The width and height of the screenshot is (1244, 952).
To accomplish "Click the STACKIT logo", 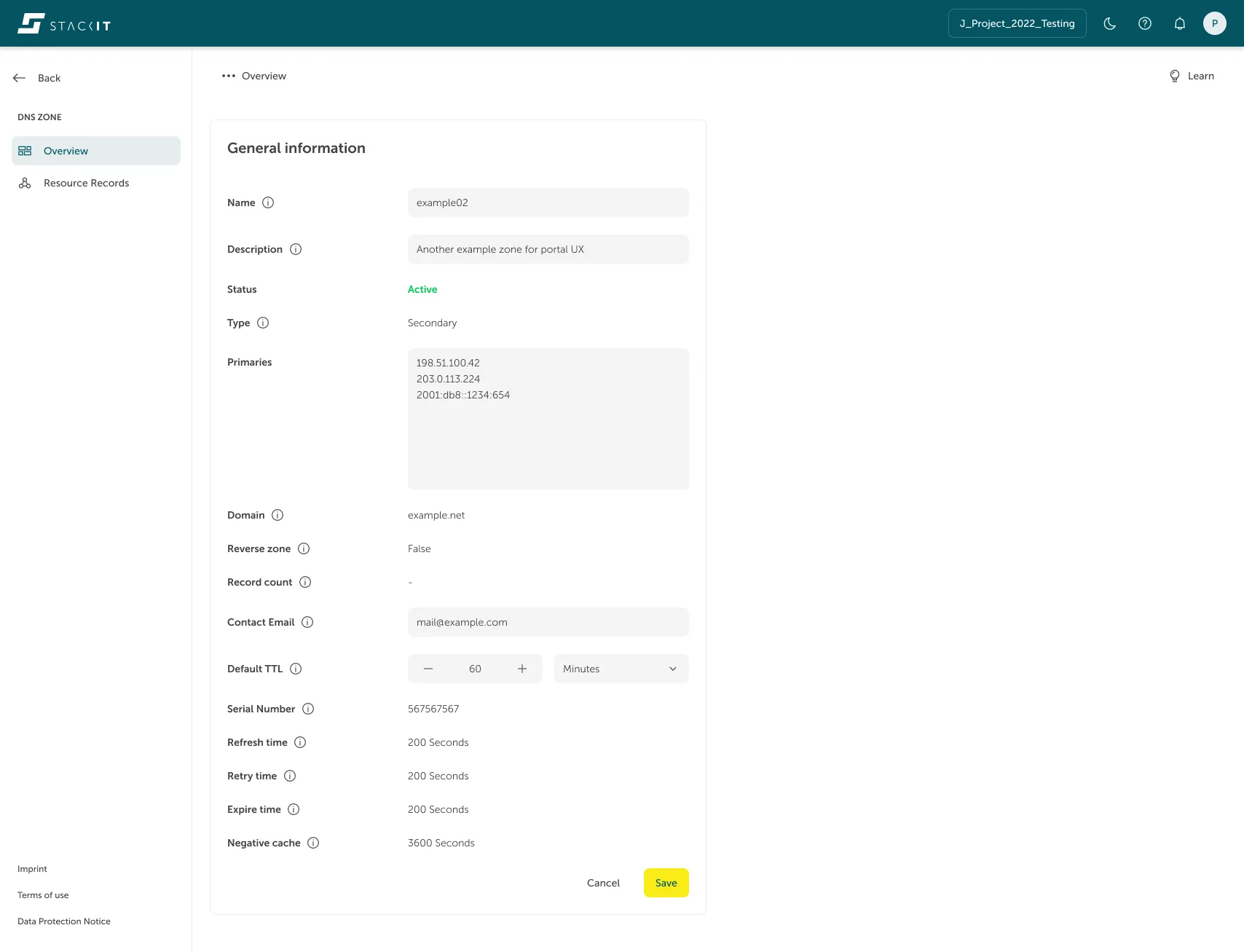I will [x=63, y=23].
